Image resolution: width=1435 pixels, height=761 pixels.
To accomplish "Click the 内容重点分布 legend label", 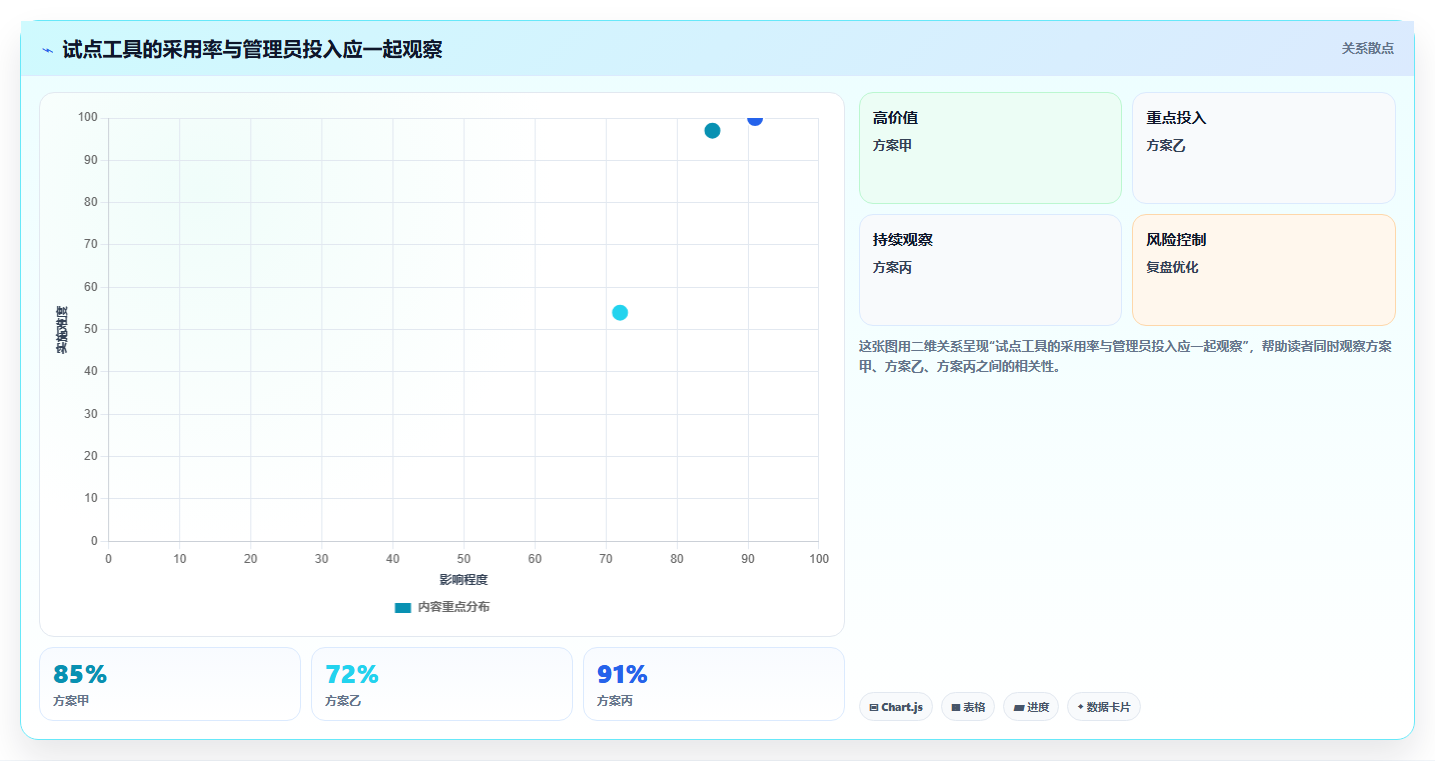I will click(453, 607).
